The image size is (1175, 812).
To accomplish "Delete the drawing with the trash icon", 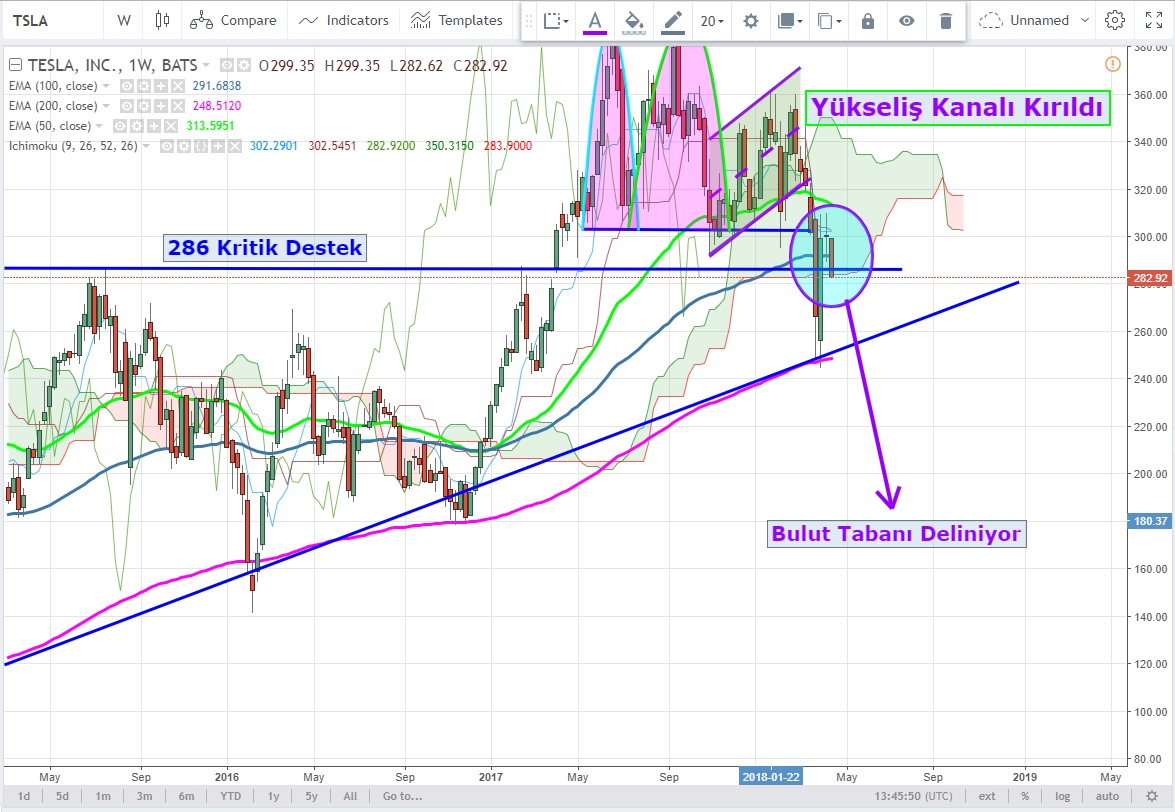I will 945,21.
